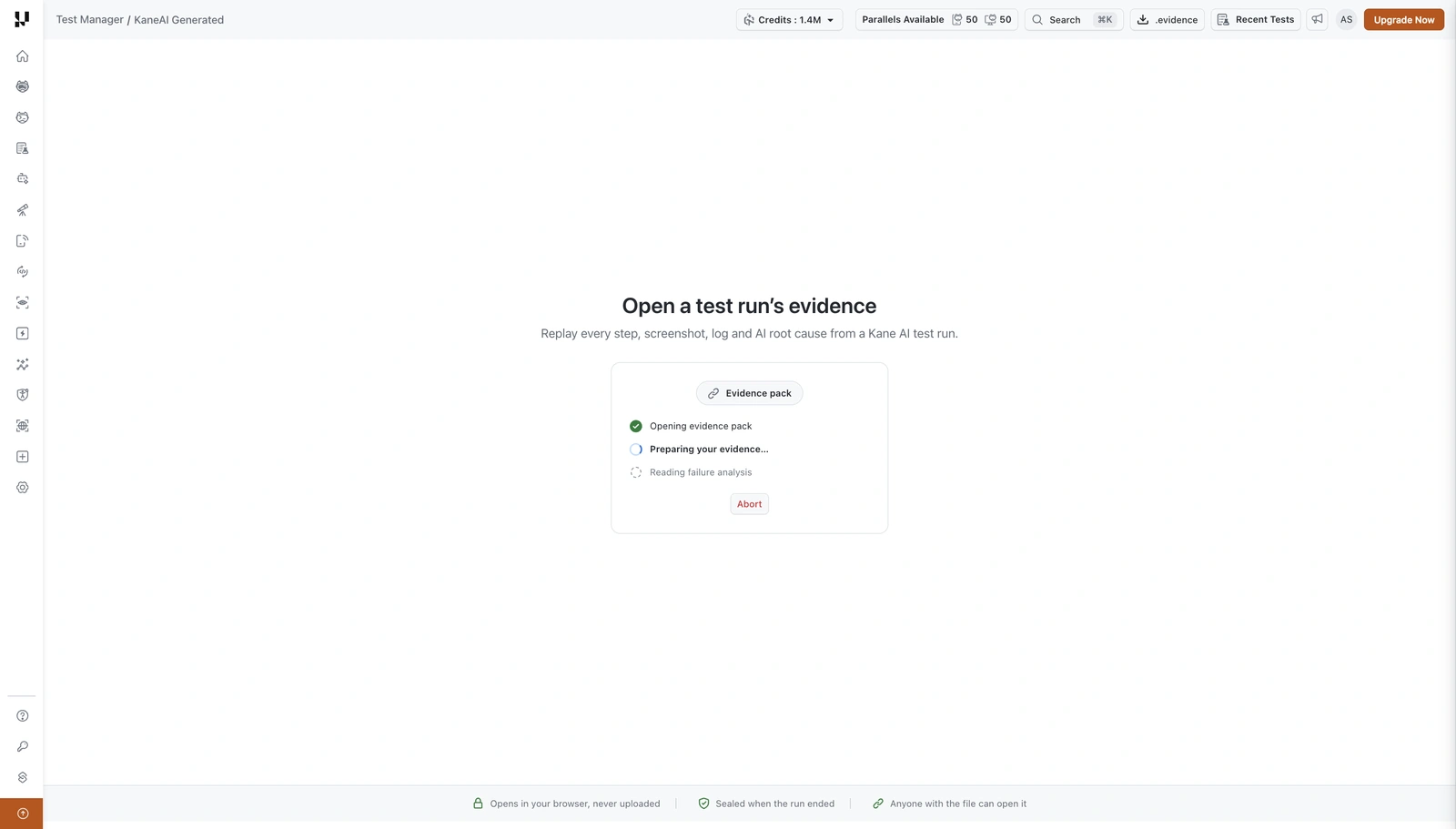Viewport: 1456px width, 829px height.
Task: Click the orange expand button at sidebar bottom
Action: [22, 814]
